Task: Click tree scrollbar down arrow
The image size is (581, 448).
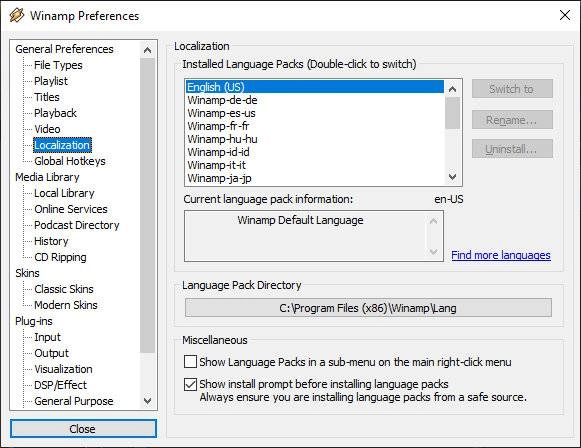Action: [147, 401]
